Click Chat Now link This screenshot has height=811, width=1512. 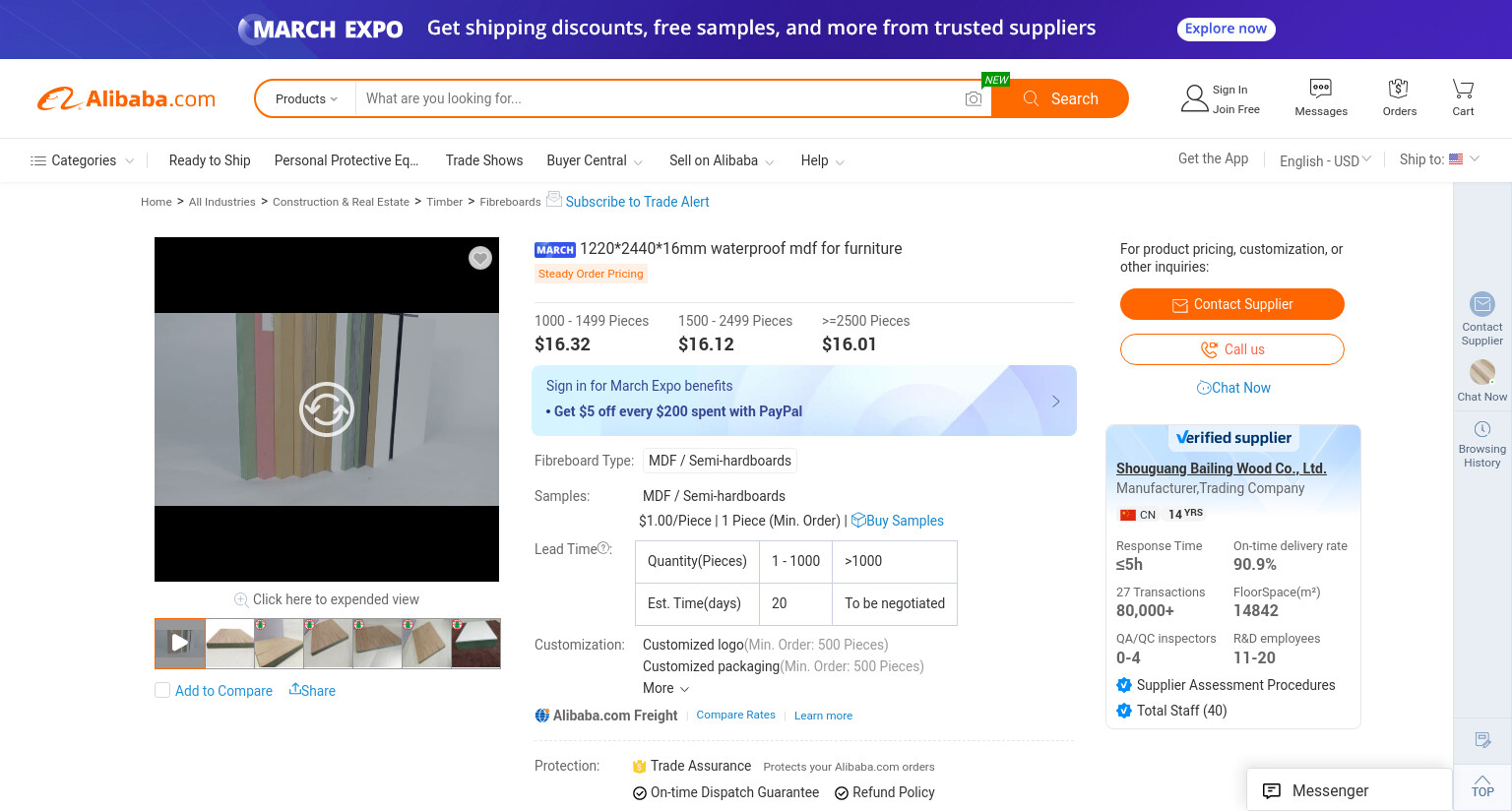[x=1233, y=388]
